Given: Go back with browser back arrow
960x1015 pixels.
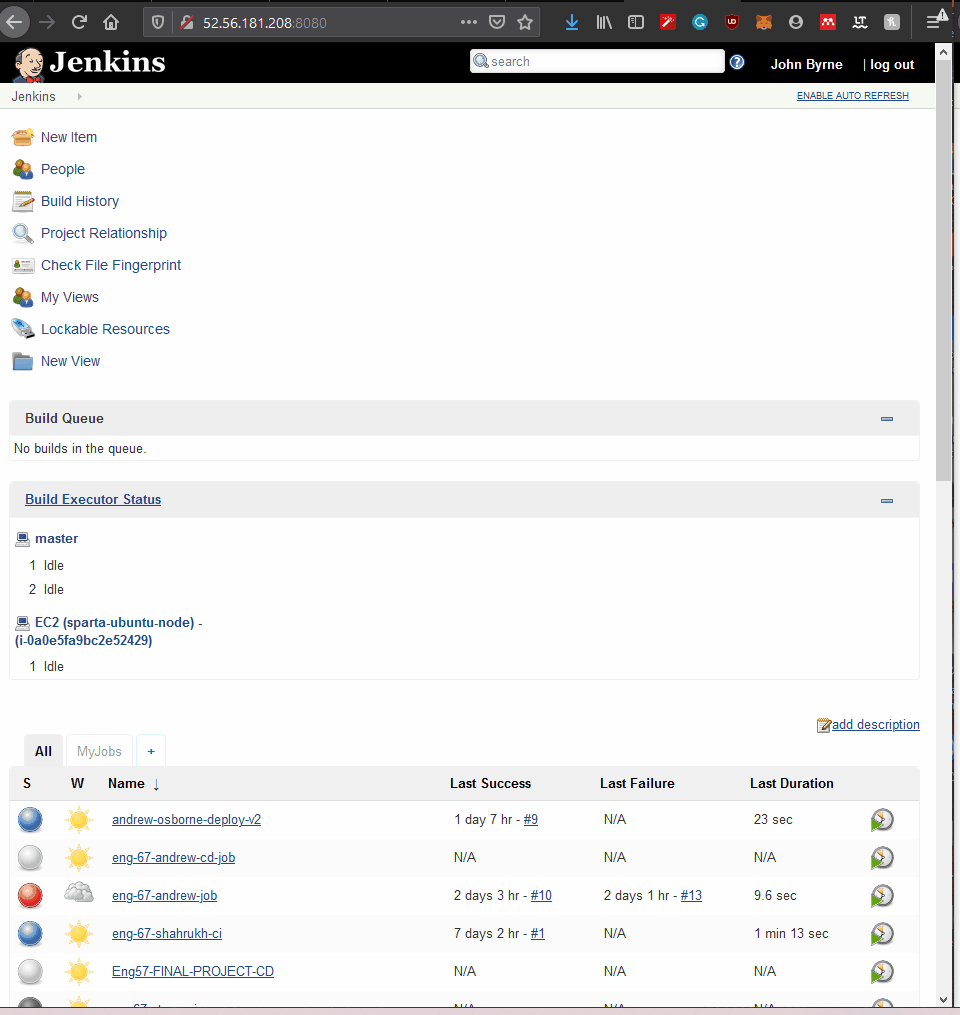Looking at the screenshot, I should pyautogui.click(x=14, y=23).
